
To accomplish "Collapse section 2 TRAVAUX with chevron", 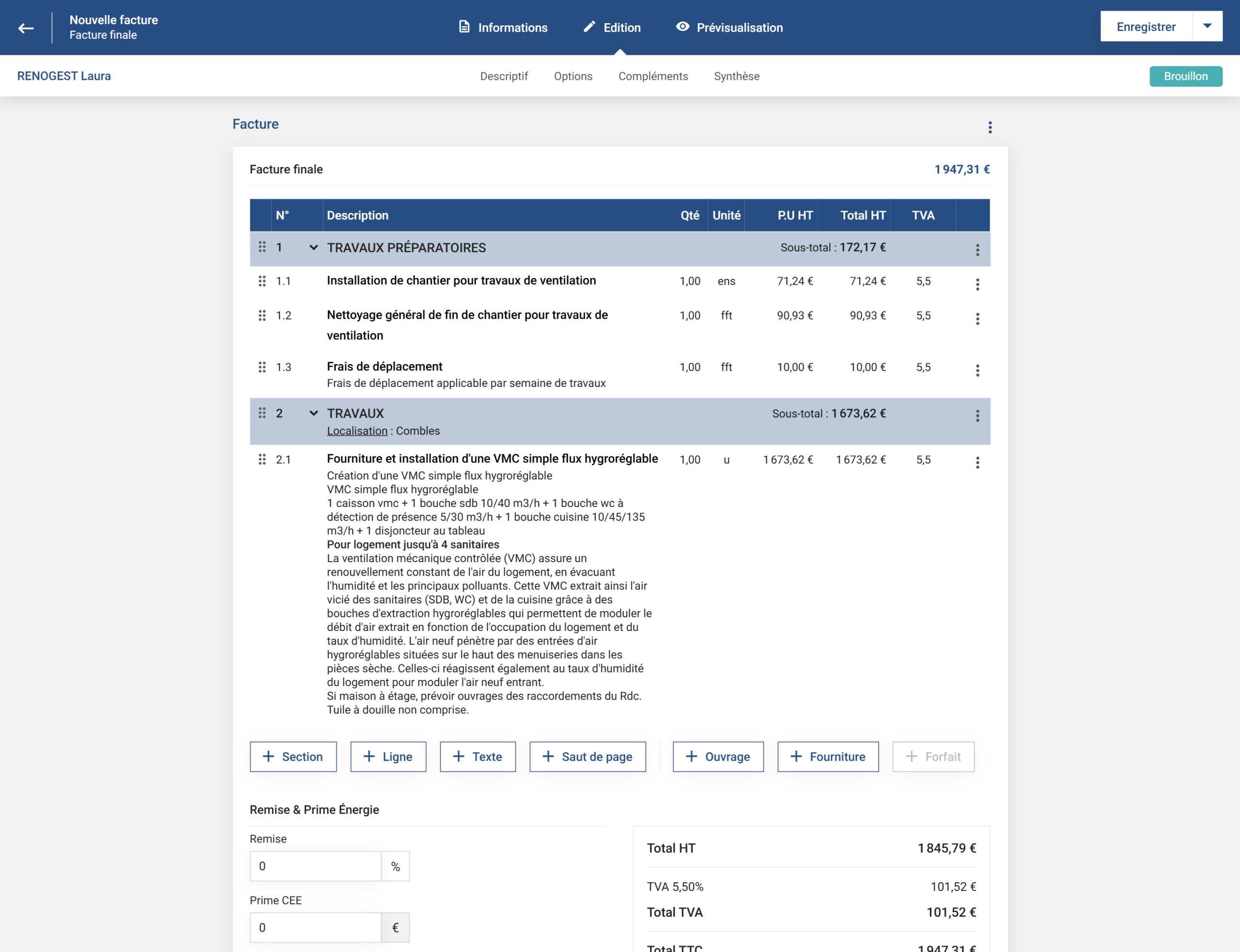I will click(x=313, y=413).
